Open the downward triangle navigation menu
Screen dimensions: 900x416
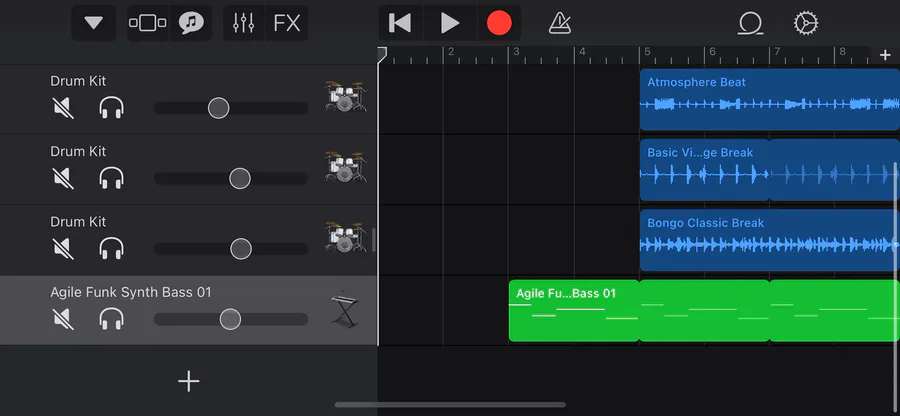[94, 24]
